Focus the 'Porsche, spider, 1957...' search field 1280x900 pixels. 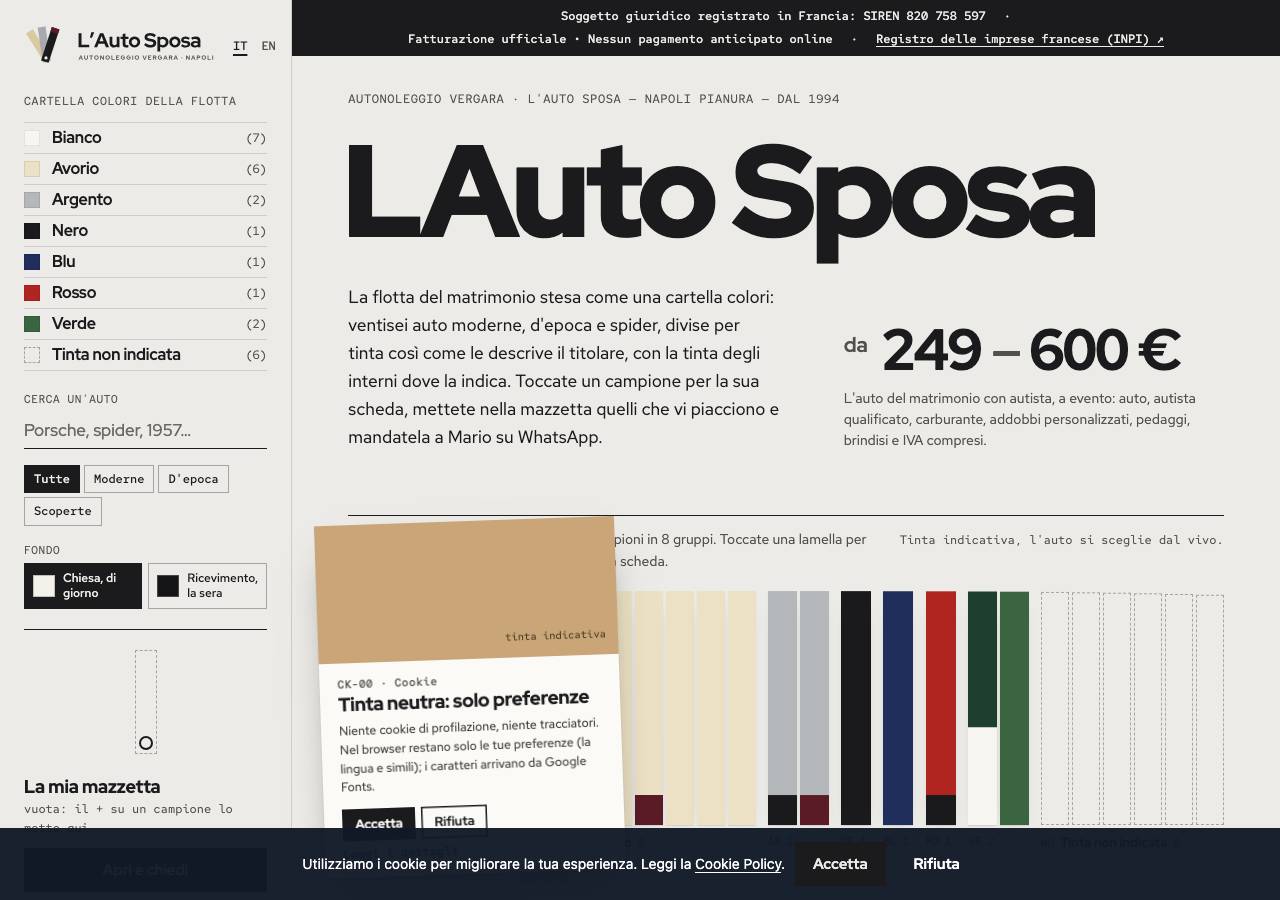point(145,431)
